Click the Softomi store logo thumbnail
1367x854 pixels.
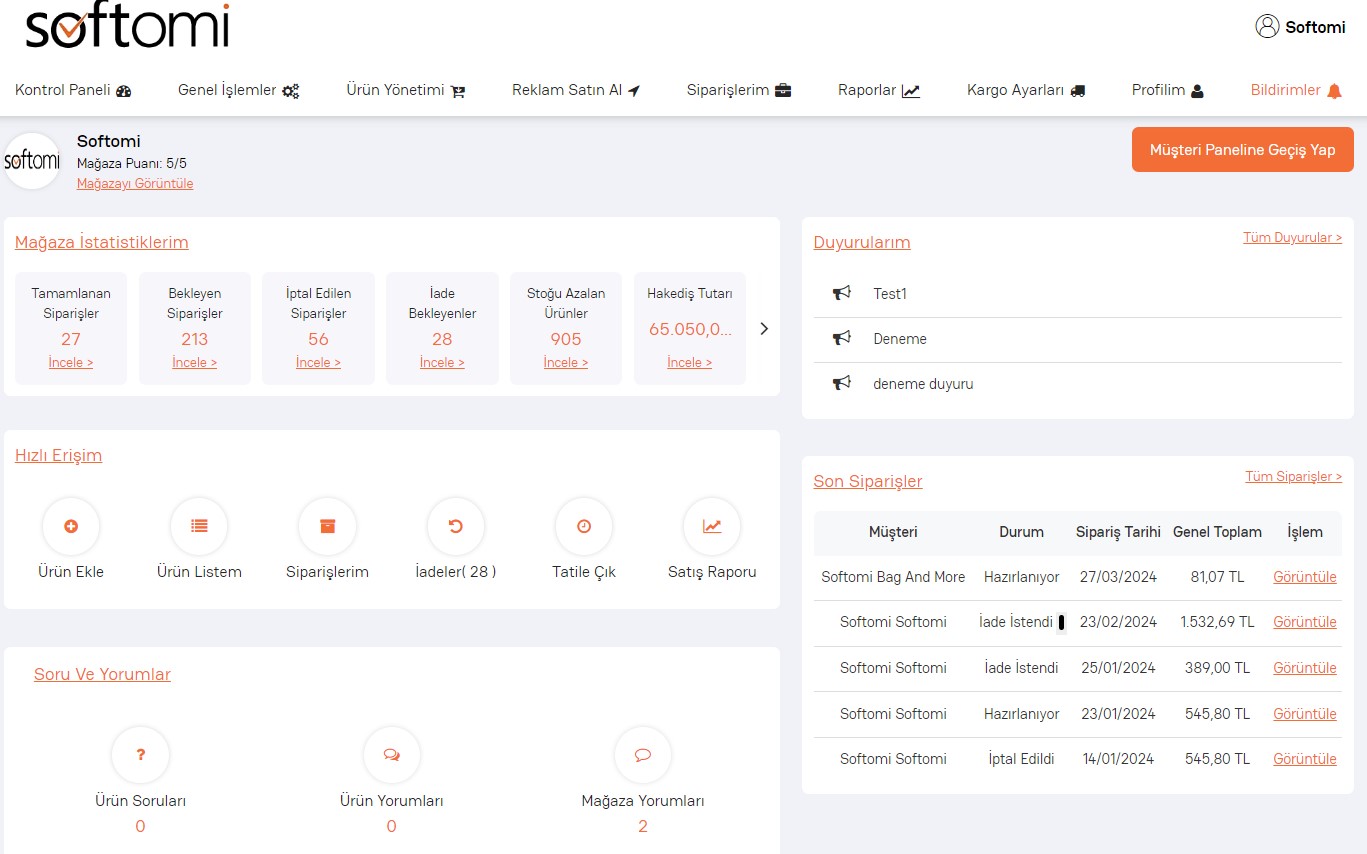(x=32, y=161)
